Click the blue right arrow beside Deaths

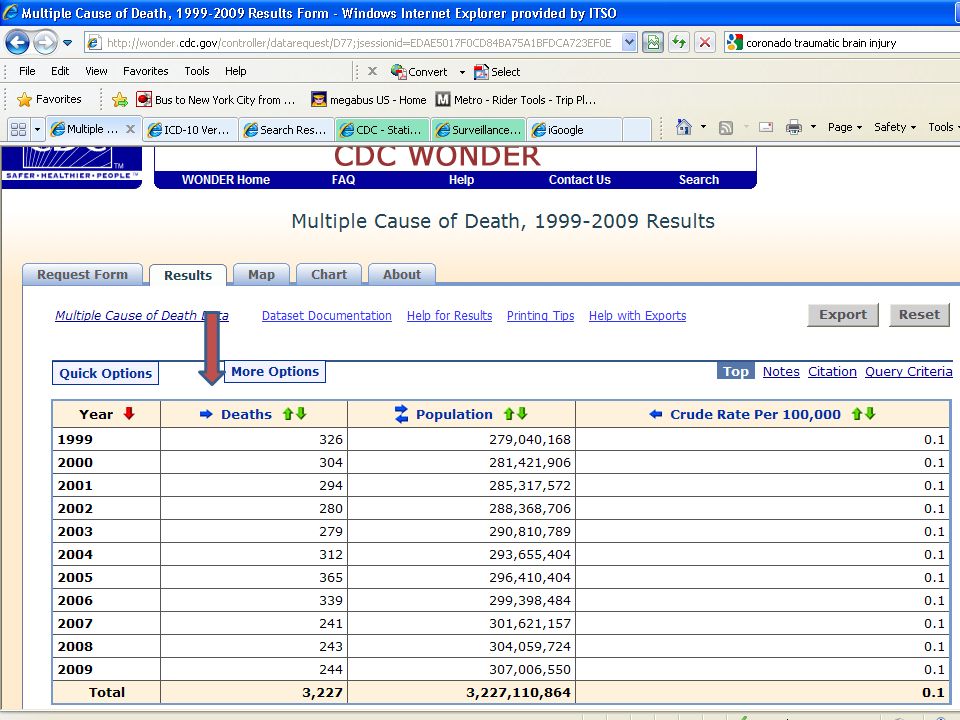[x=206, y=414]
